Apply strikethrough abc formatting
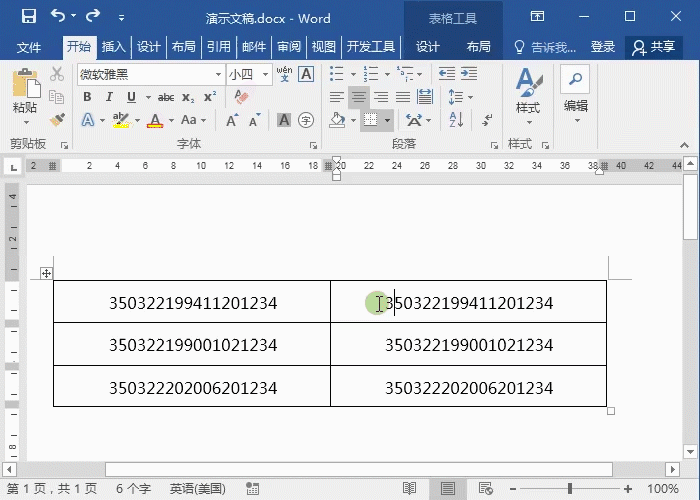Viewport: 700px width, 500px height. click(166, 97)
